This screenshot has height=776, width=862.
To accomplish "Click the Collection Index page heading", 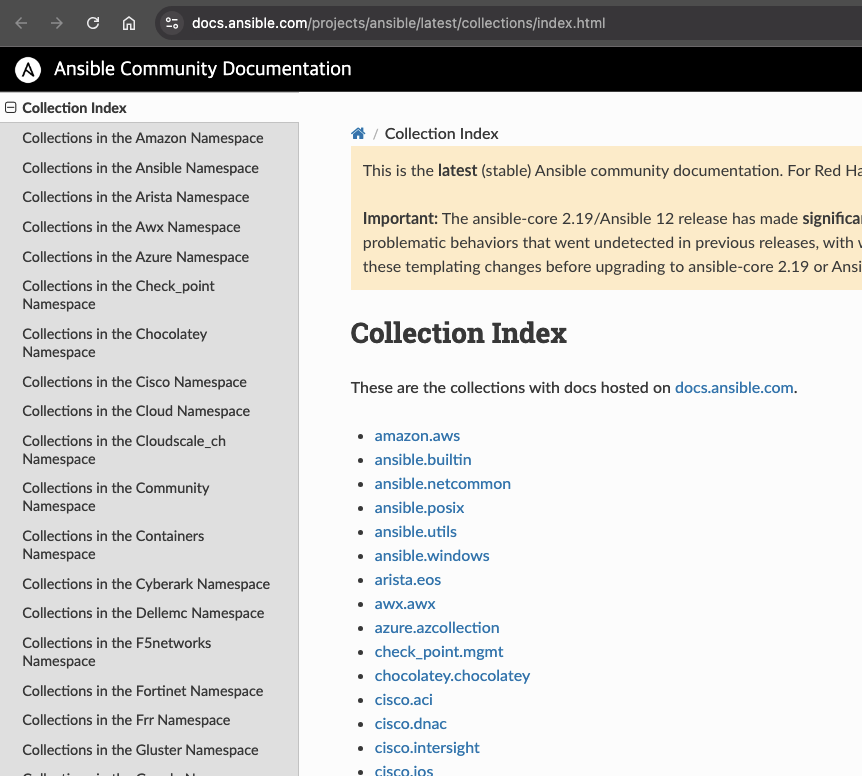I will [458, 333].
